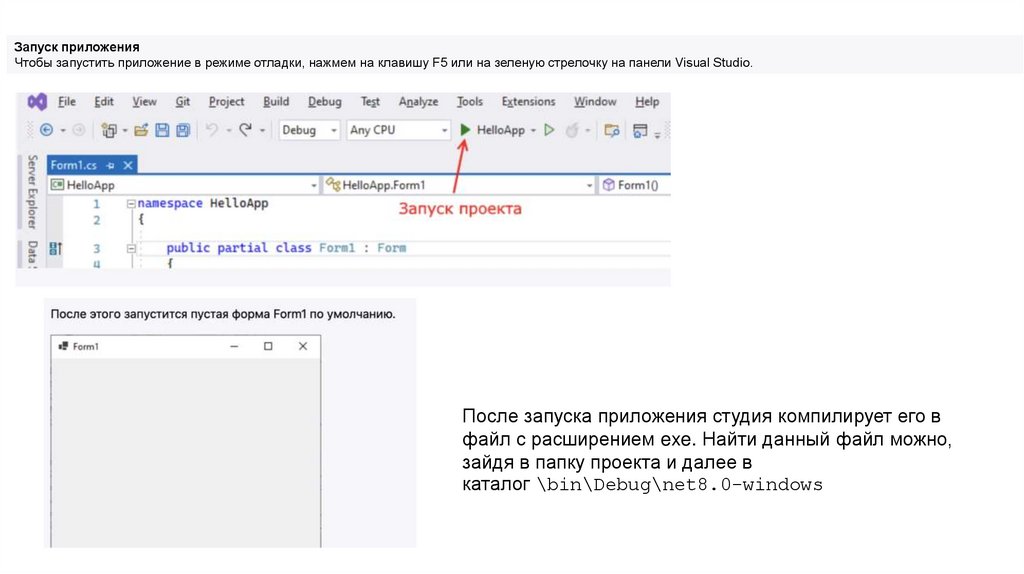Viewport: 1024px width, 574px height.
Task: Click the inherit margin icon beside line 3
Action: (56, 248)
